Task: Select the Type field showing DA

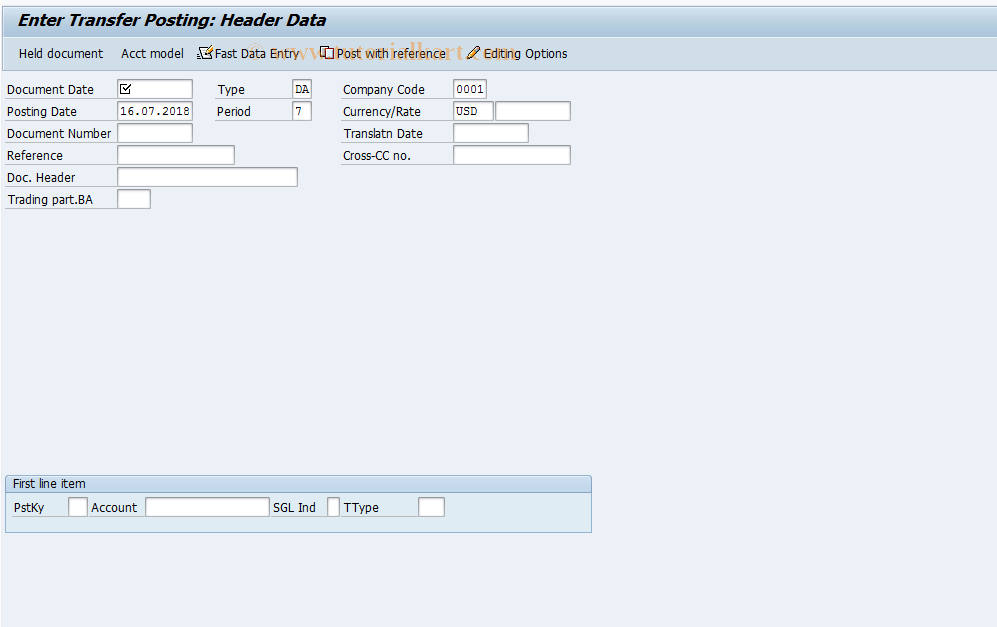Action: 301,88
